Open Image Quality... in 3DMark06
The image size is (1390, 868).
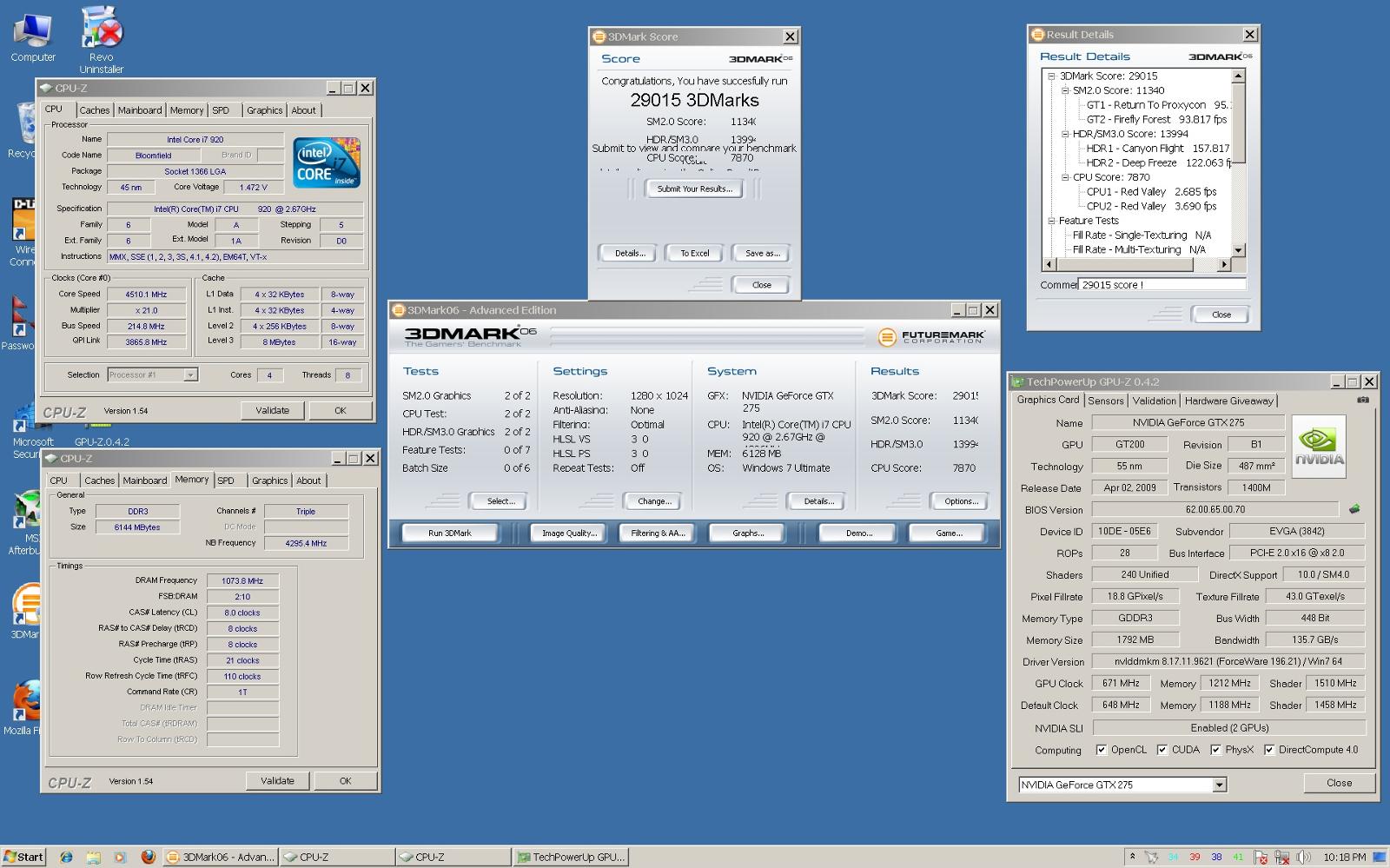(x=569, y=533)
